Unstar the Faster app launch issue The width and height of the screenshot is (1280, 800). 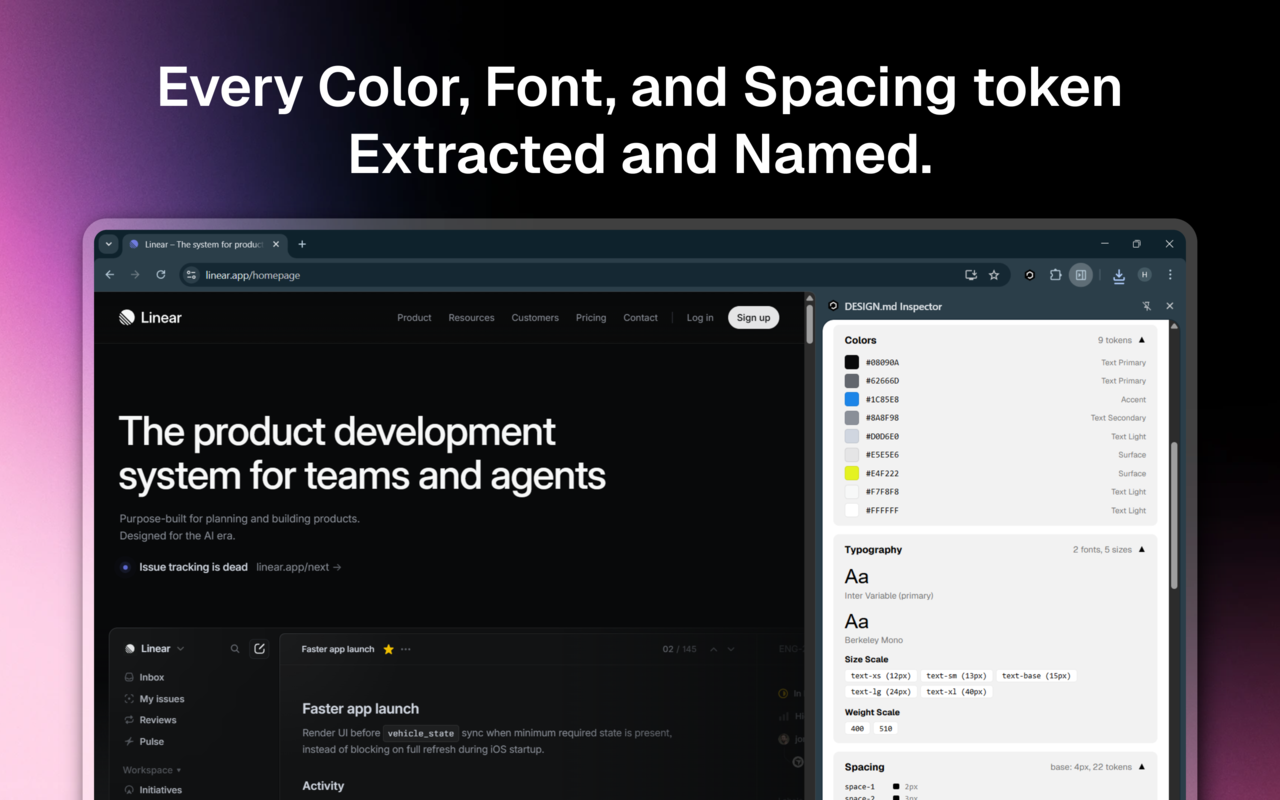pos(387,648)
